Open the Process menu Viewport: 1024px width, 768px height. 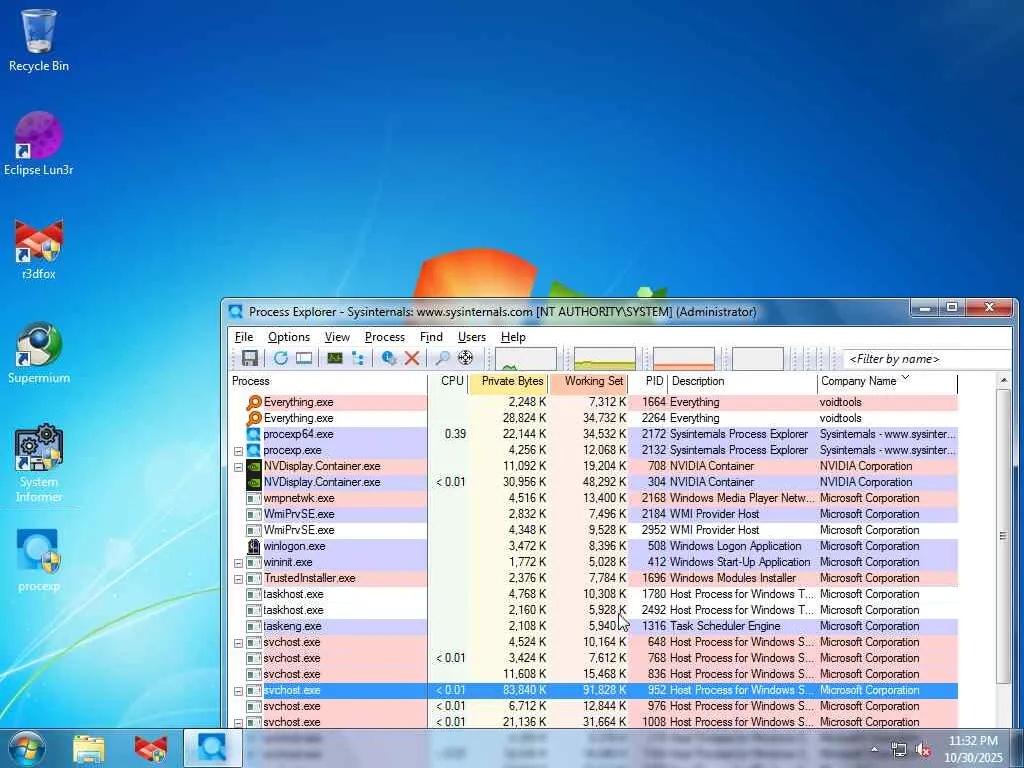(385, 337)
